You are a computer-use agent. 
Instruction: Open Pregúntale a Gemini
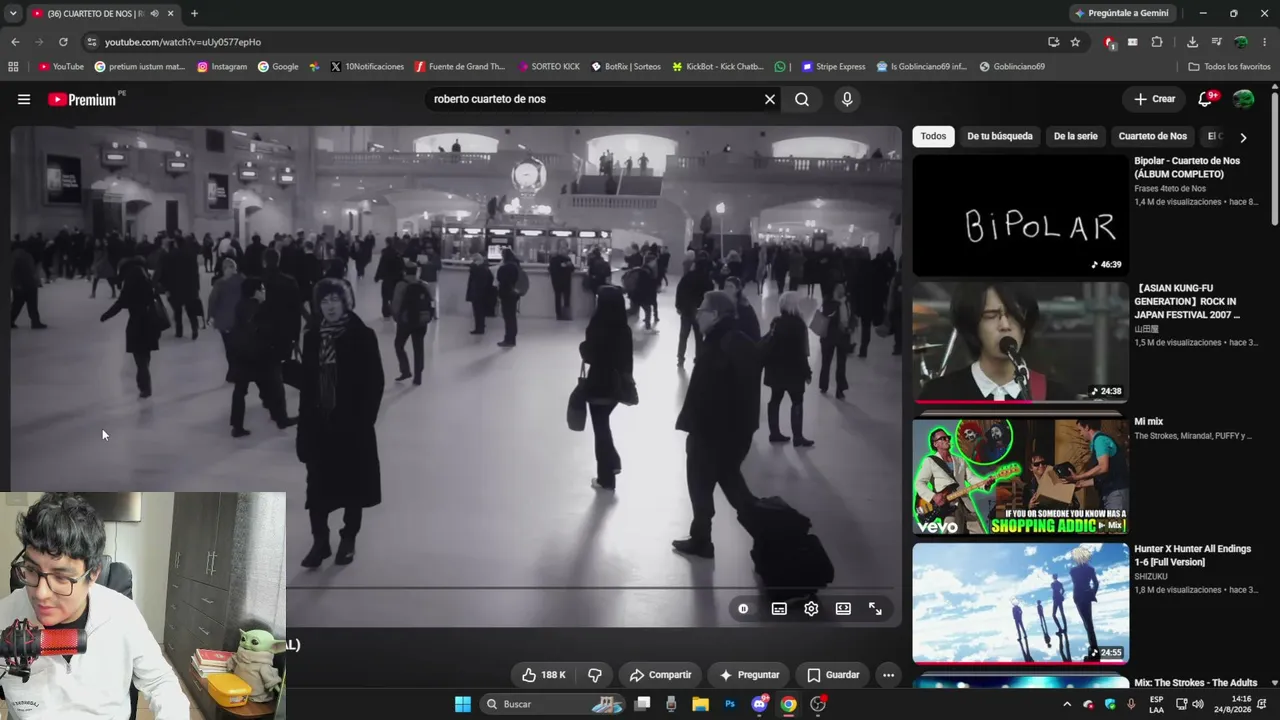click(x=1121, y=13)
